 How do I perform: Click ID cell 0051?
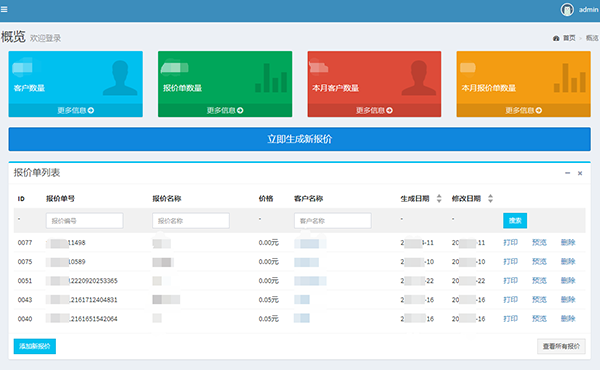click(25, 281)
